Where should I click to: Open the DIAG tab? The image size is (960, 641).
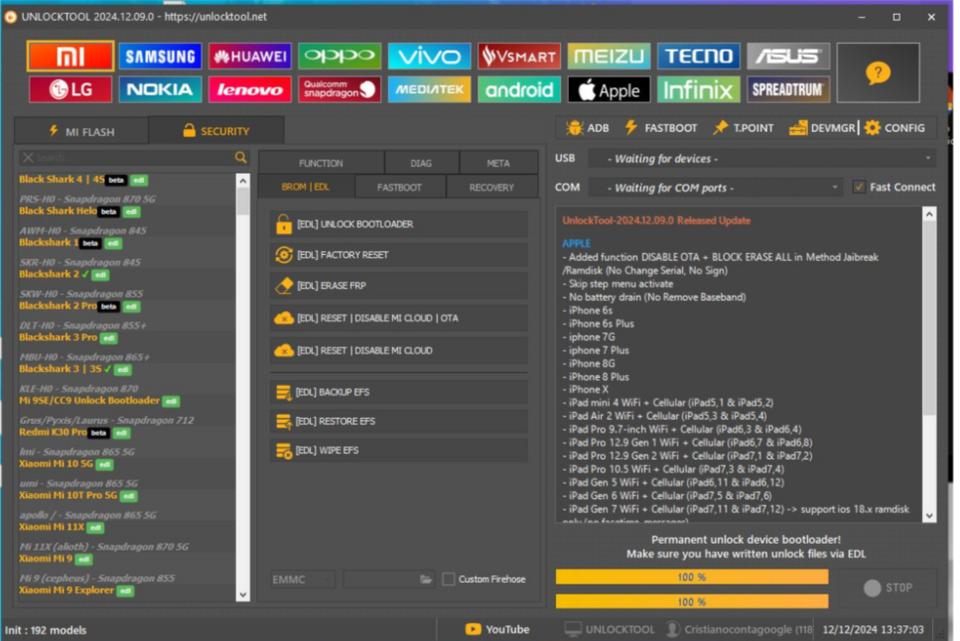point(421,163)
